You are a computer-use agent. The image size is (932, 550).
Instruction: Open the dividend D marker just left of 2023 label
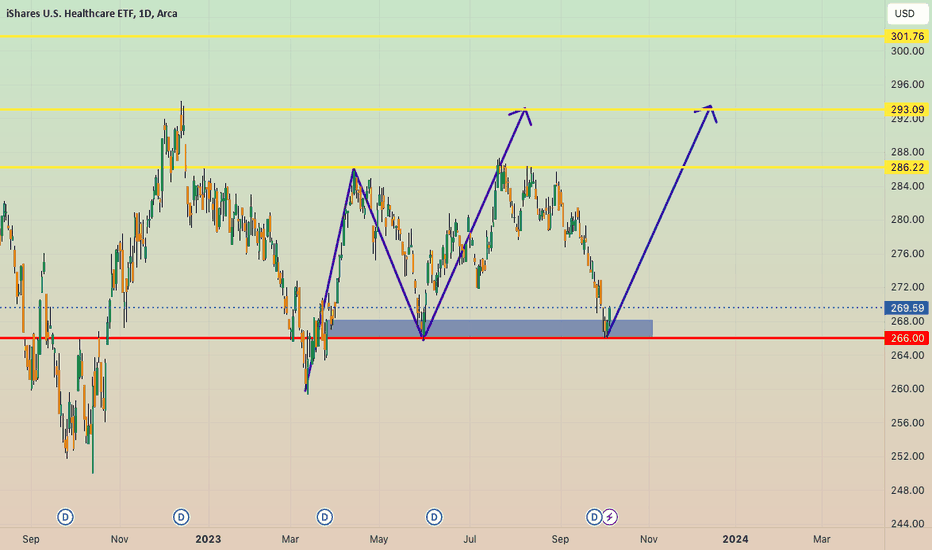pos(181,517)
